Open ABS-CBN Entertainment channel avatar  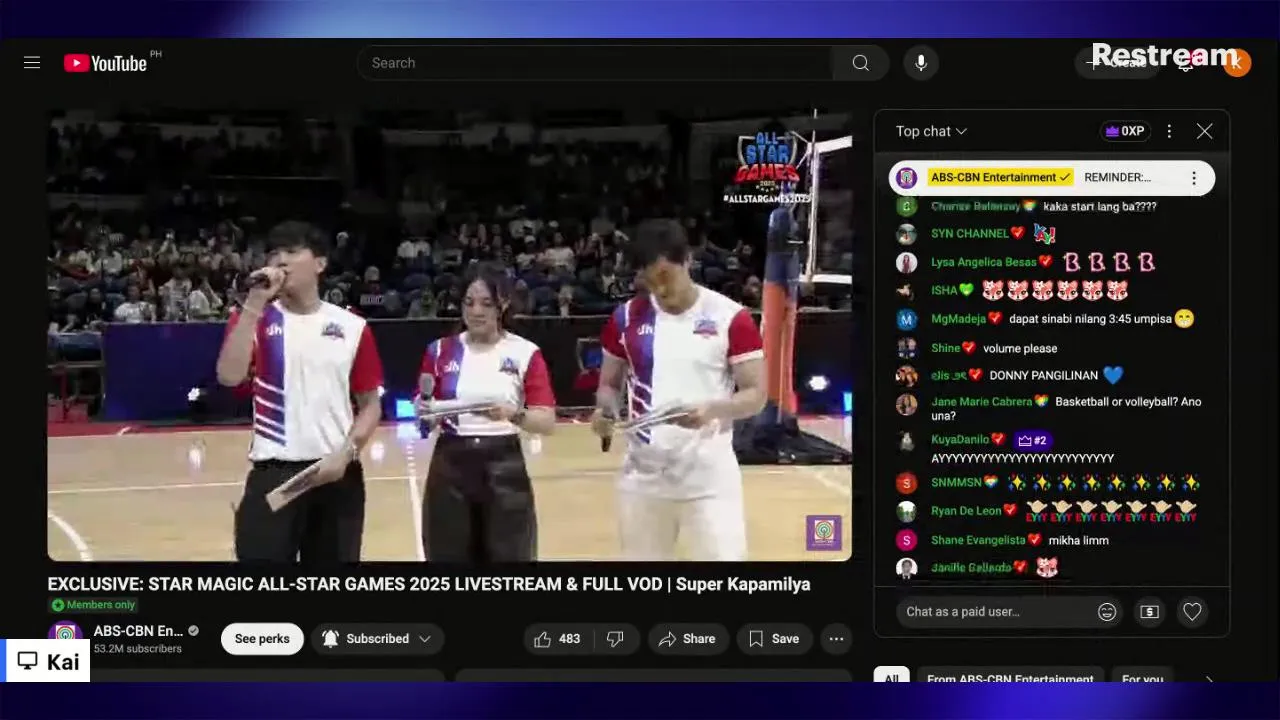[x=66, y=637]
